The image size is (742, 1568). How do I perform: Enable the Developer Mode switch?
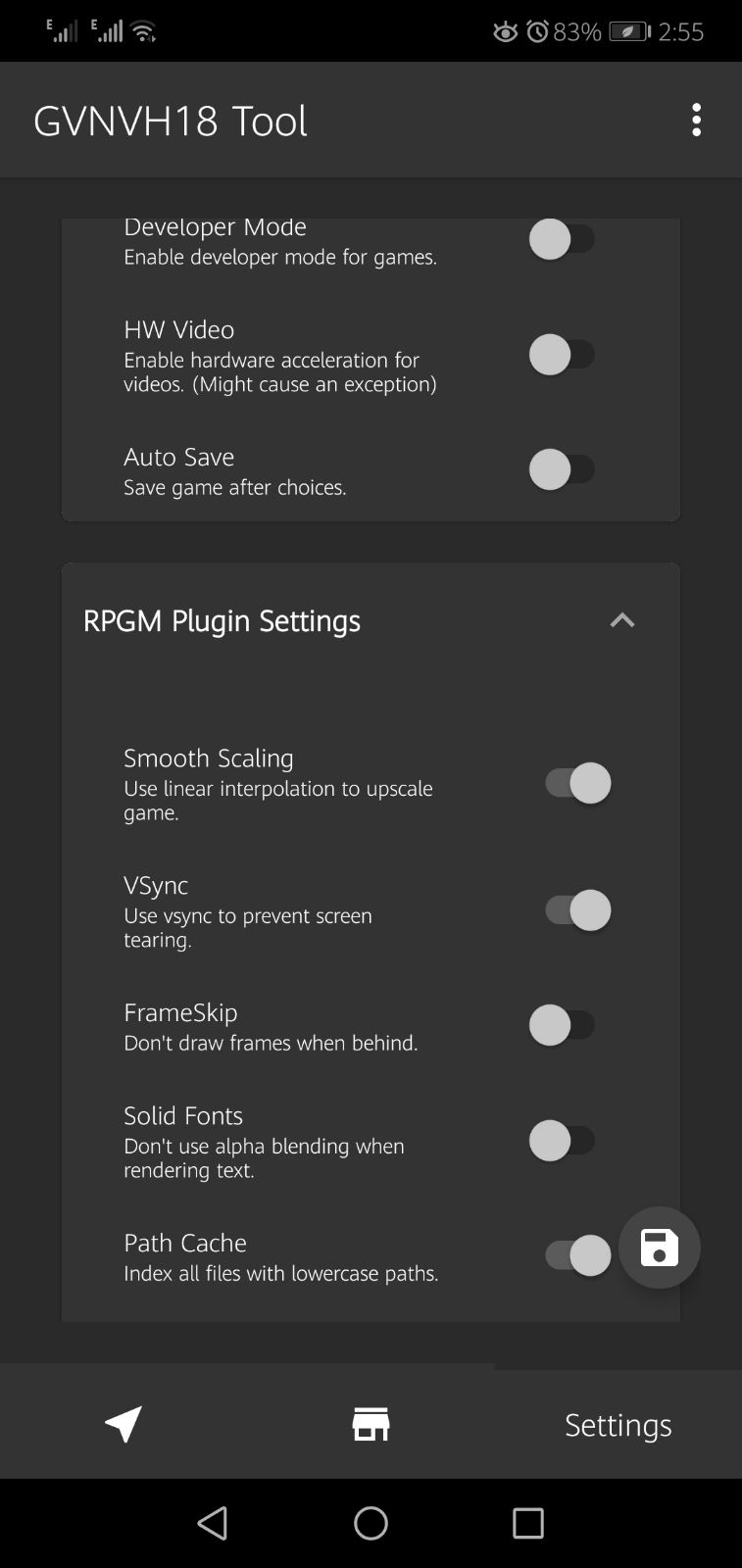tap(563, 239)
